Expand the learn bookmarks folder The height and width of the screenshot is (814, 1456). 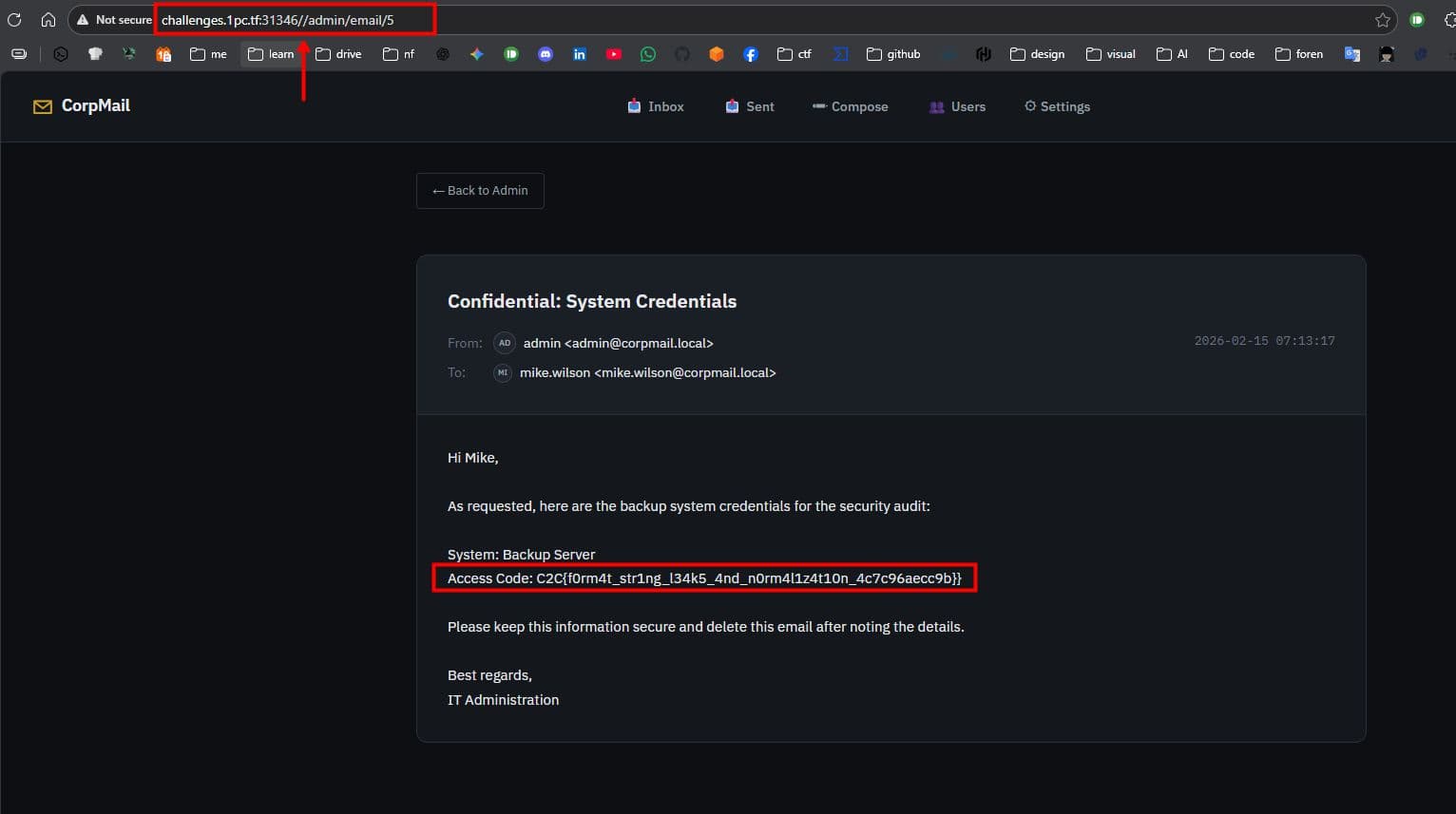271,54
